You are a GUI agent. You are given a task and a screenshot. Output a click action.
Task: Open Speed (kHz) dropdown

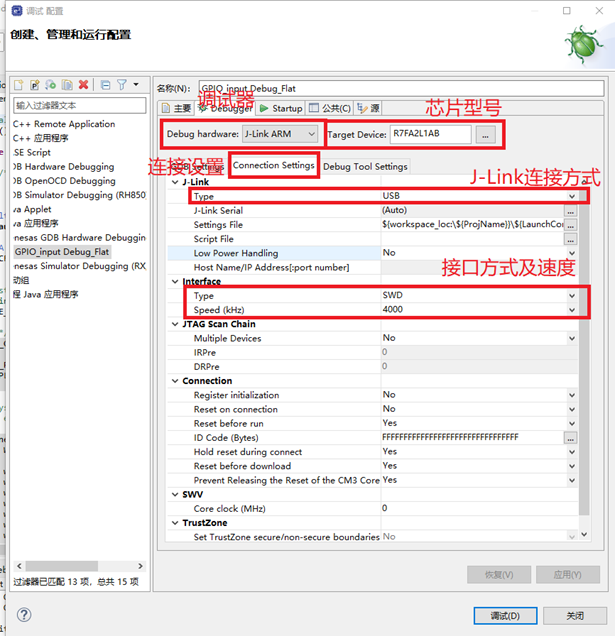pyautogui.click(x=572, y=310)
